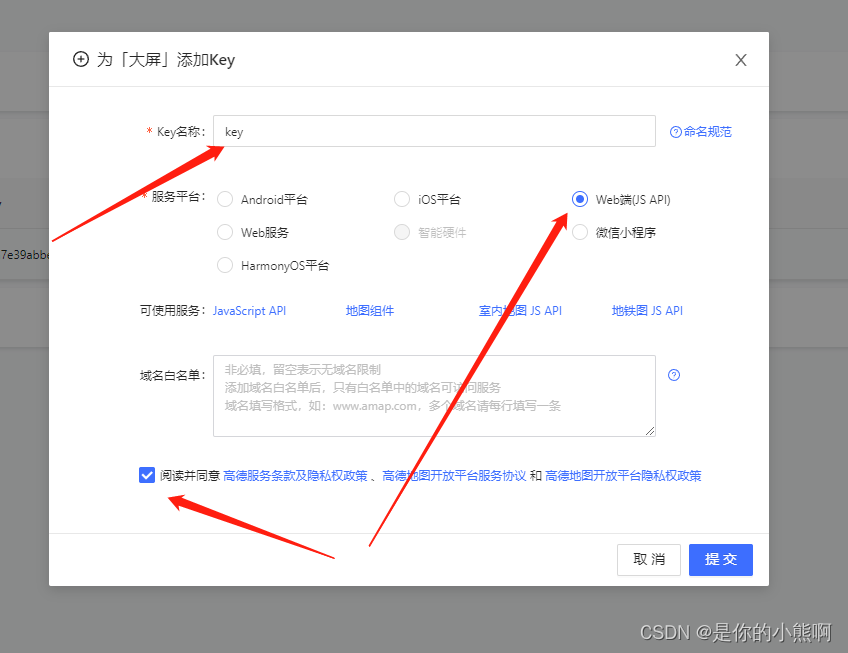Select the iOS平台 radio button
This screenshot has height=653, width=848.
[402, 199]
